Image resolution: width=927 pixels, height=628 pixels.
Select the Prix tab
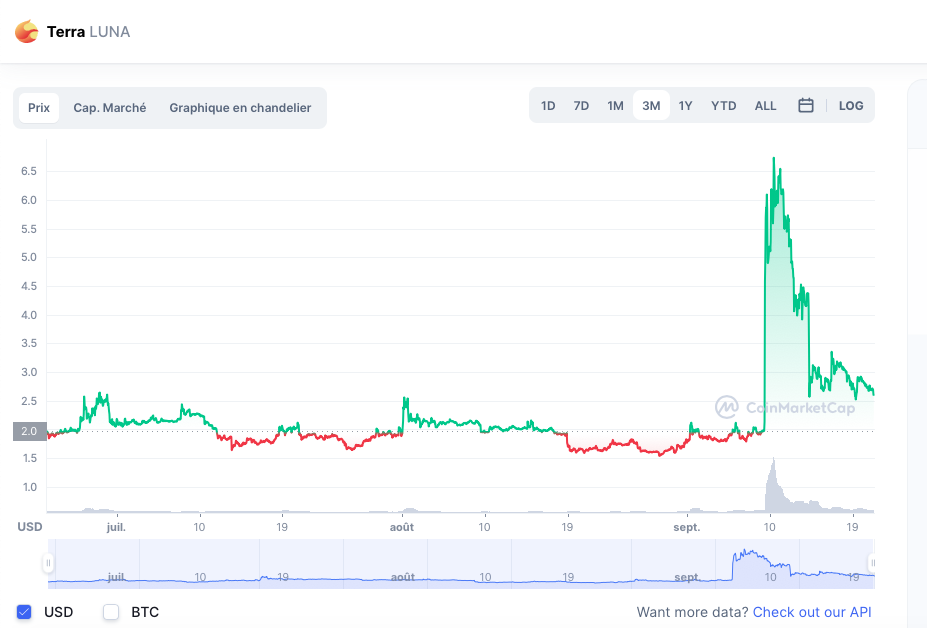(x=39, y=108)
